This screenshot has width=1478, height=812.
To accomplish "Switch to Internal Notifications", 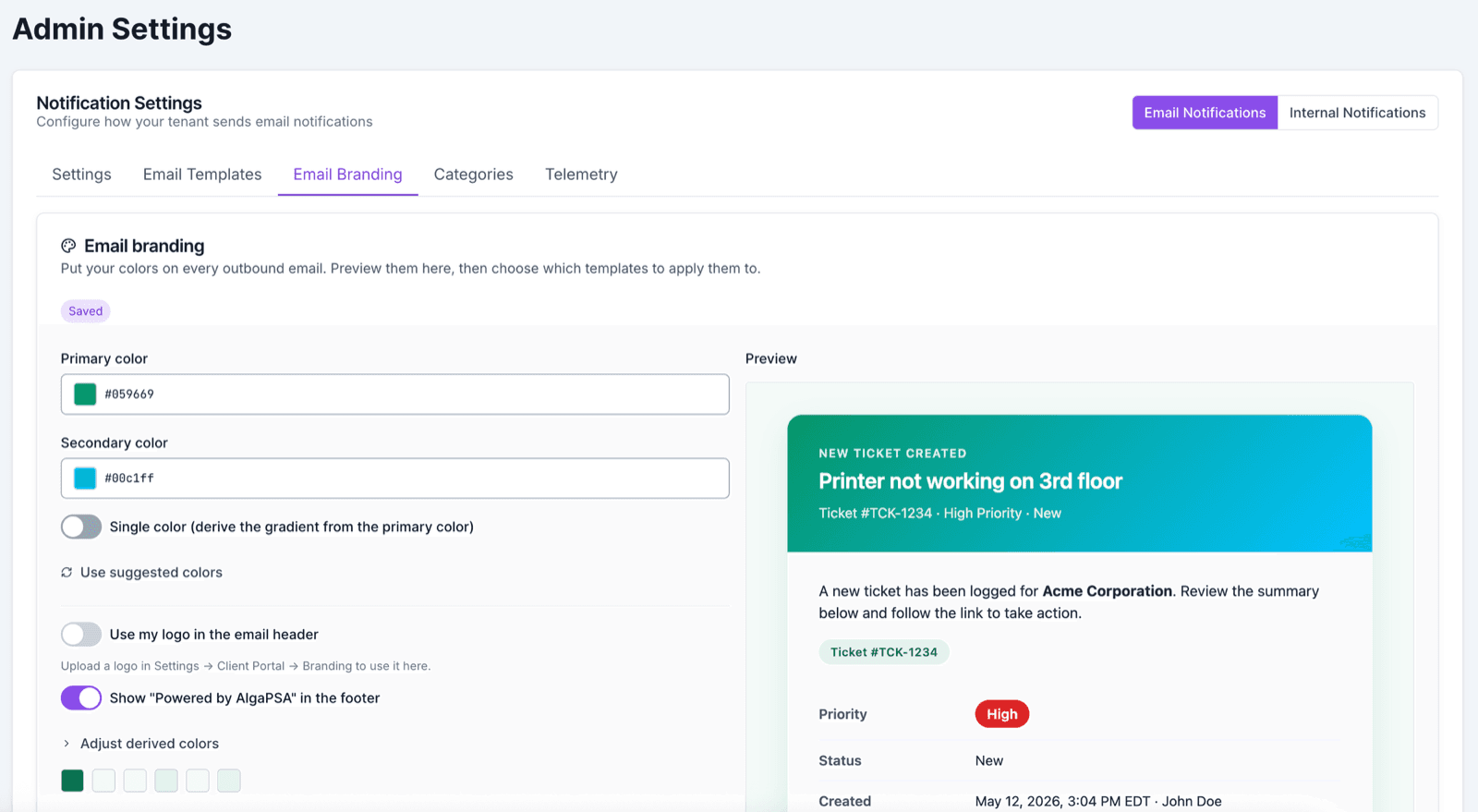I will tap(1358, 113).
